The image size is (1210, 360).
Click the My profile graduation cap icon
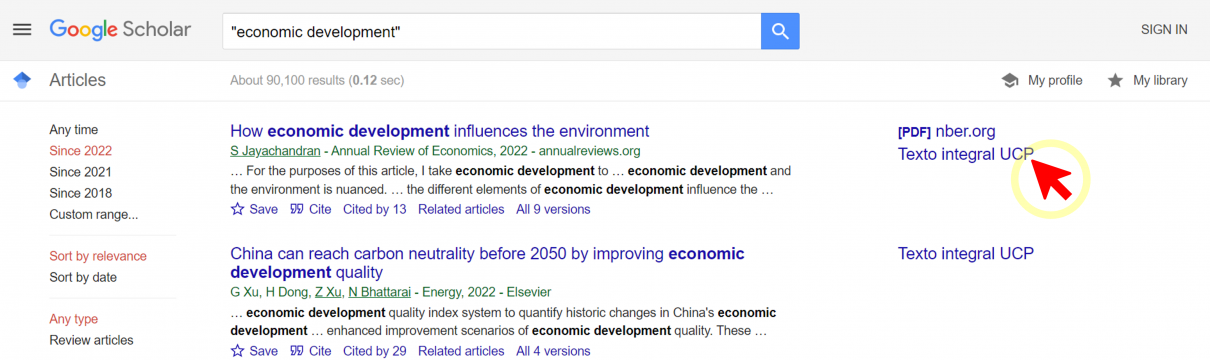1010,81
